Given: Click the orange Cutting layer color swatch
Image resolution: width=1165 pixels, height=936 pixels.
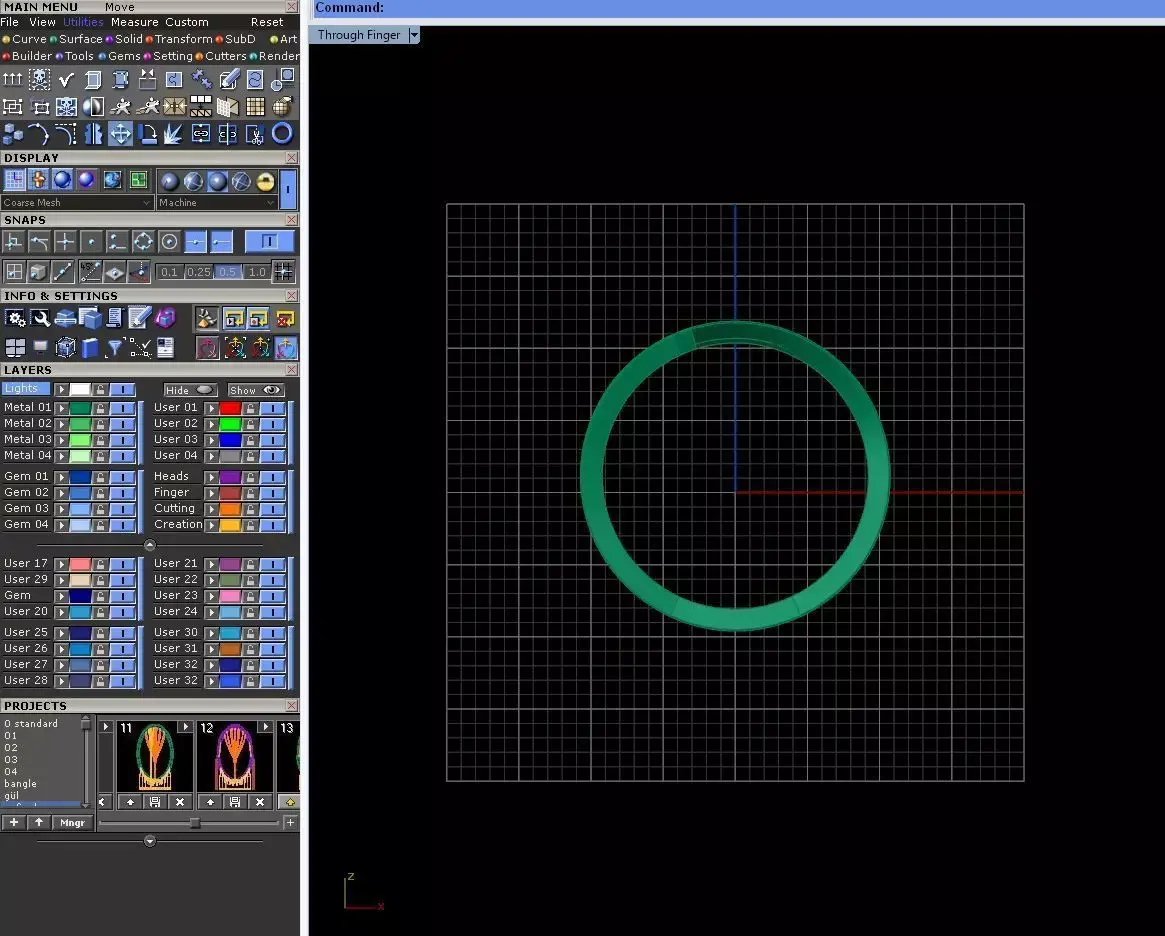Looking at the screenshot, I should (x=230, y=510).
